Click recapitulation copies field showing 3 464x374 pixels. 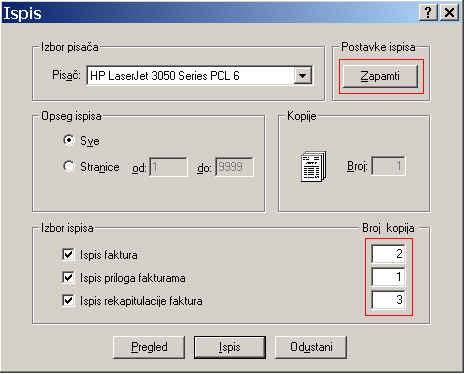click(x=388, y=300)
